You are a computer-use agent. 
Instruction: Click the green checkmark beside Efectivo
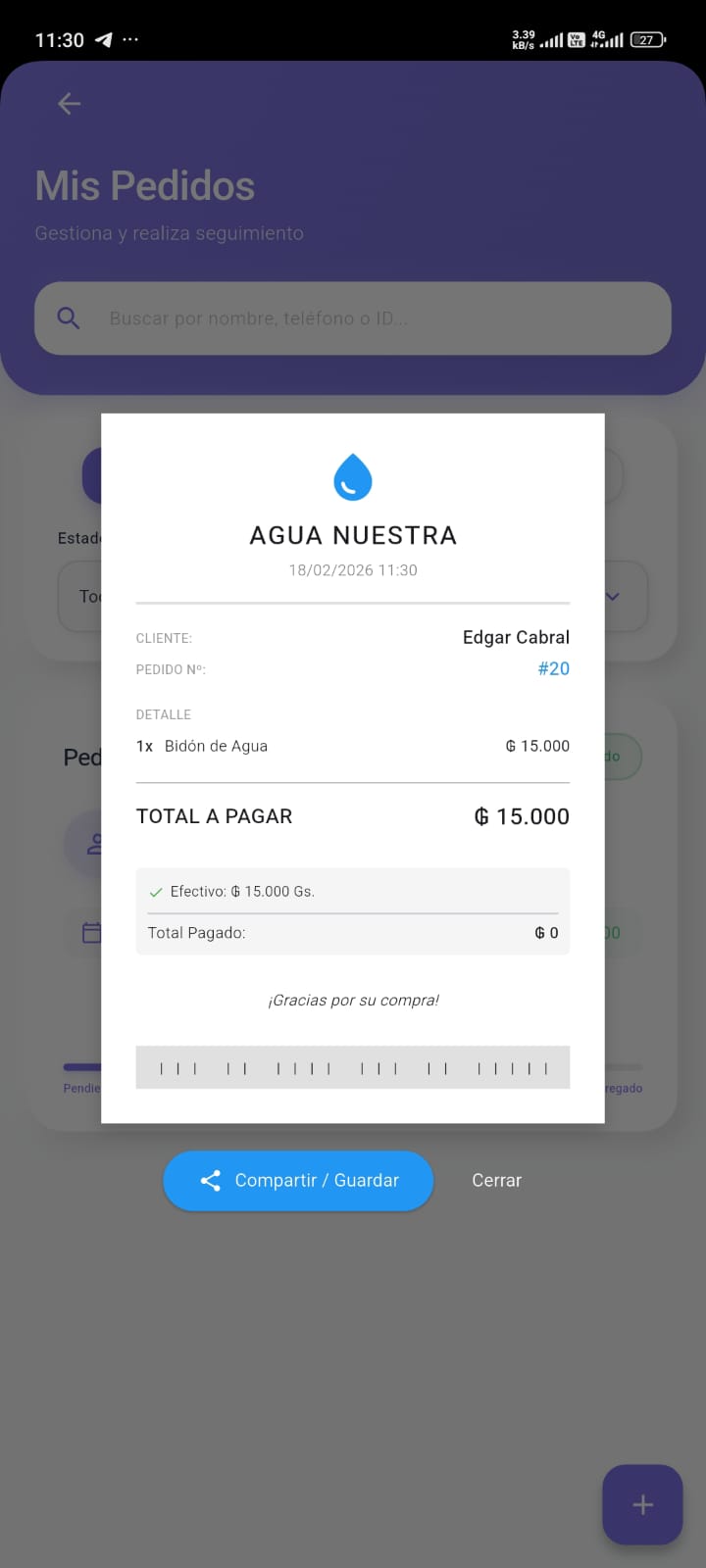155,892
